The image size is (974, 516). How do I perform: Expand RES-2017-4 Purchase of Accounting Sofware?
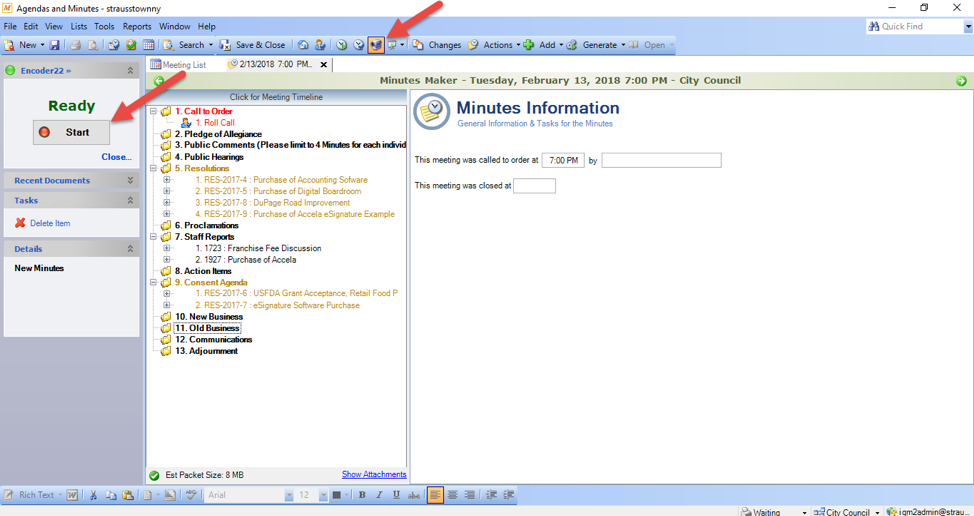tap(166, 179)
